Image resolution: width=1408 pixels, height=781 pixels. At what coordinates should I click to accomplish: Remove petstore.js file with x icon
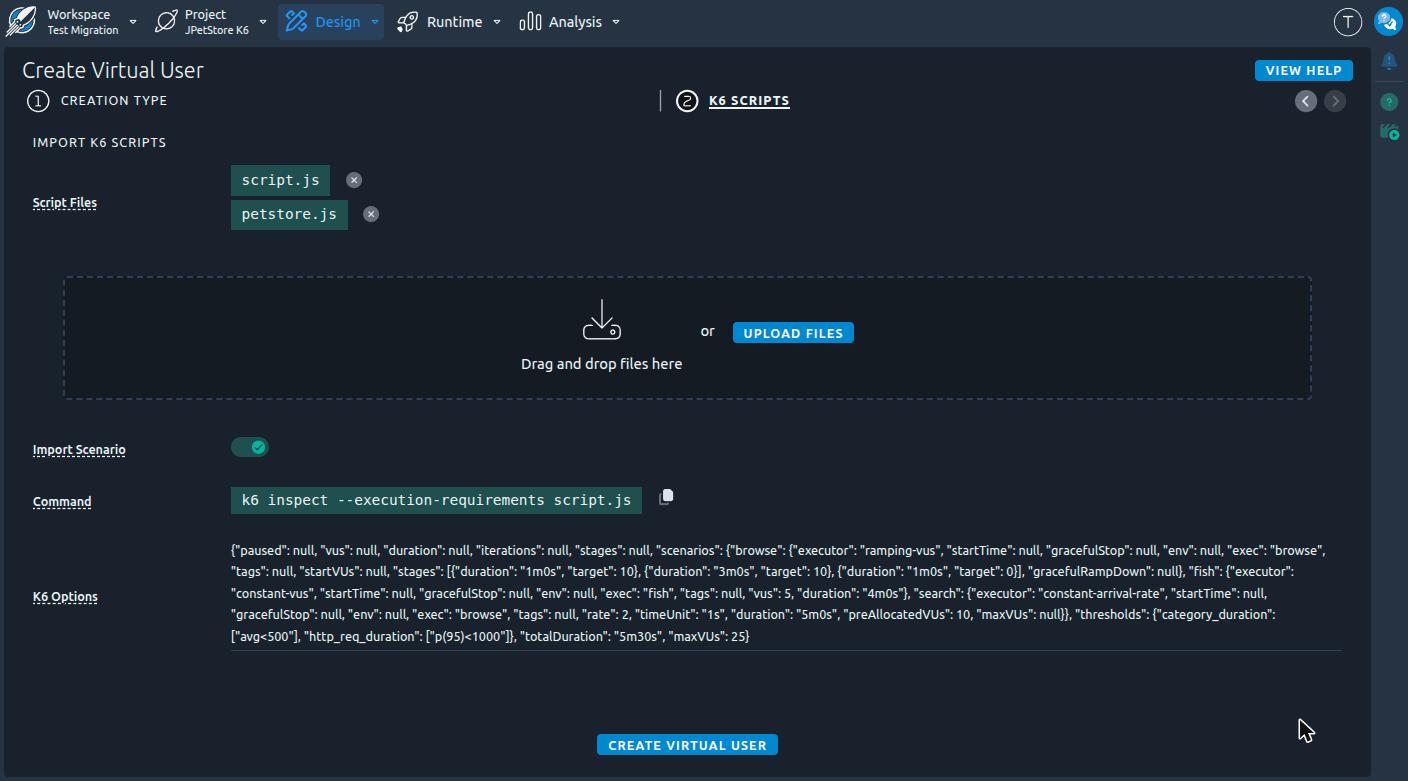pos(371,214)
